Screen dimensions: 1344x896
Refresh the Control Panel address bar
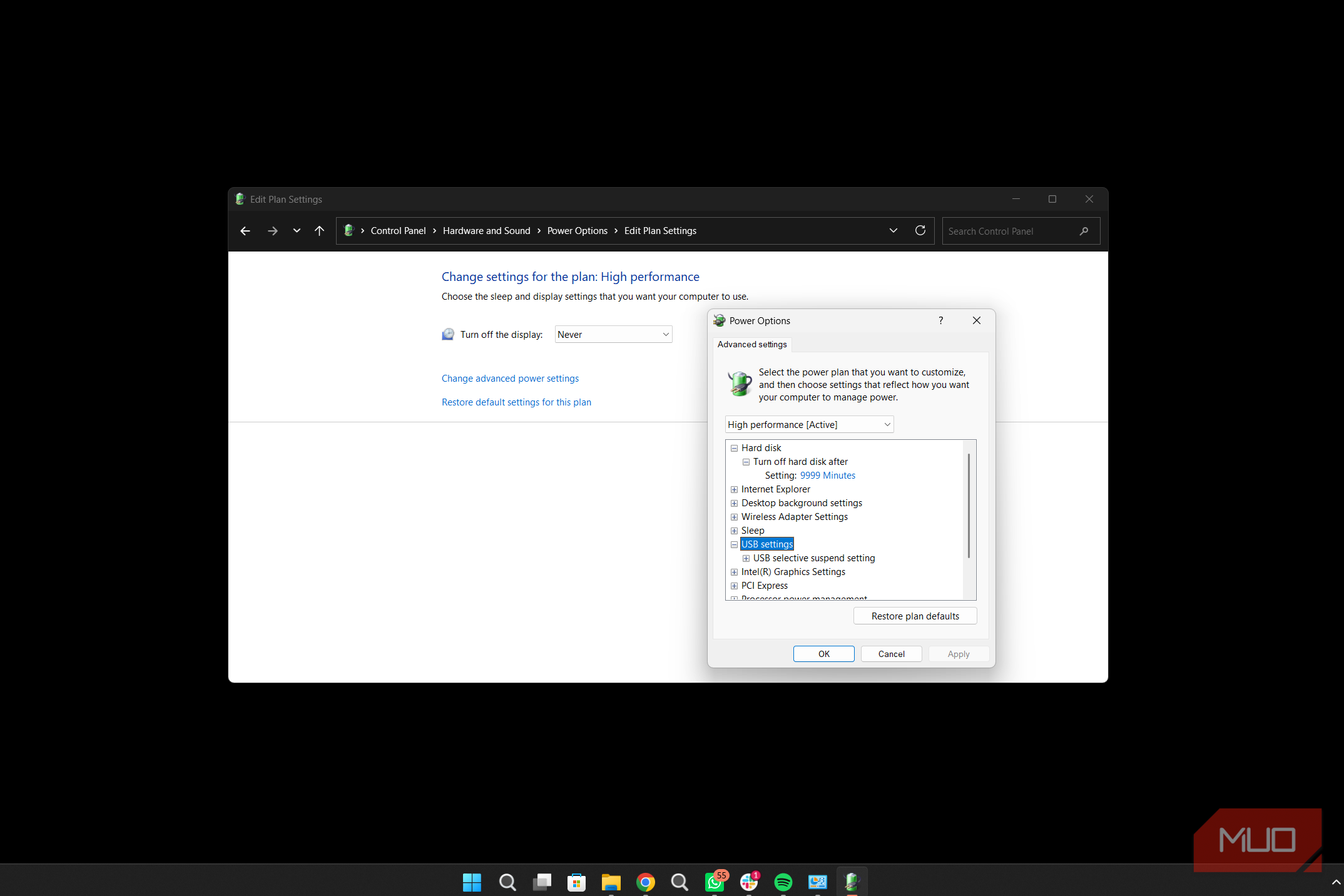point(920,231)
